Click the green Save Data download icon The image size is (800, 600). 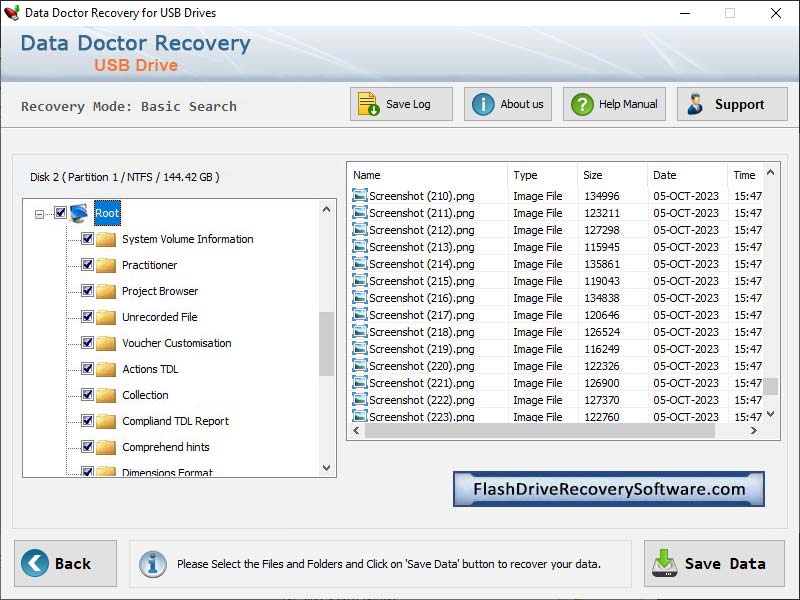click(663, 563)
